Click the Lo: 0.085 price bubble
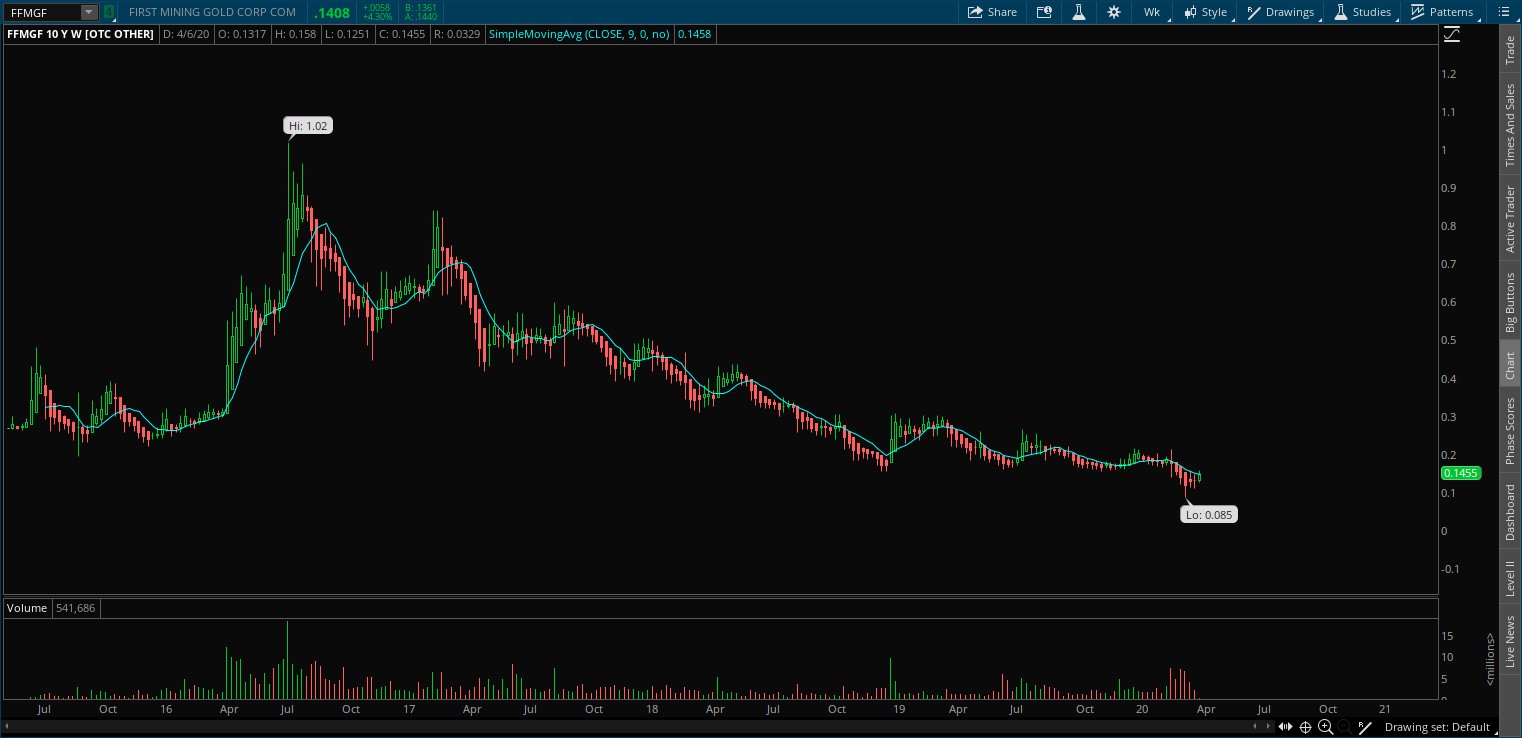Image resolution: width=1522 pixels, height=738 pixels. pos(1209,515)
